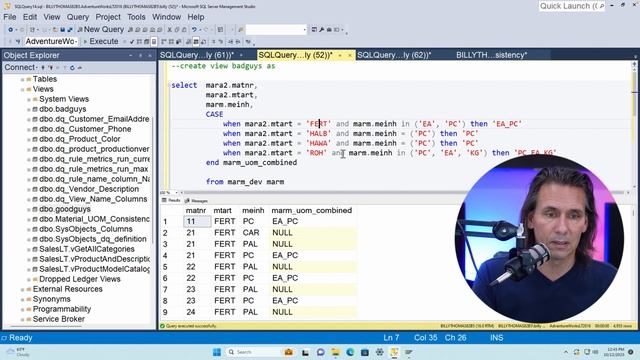This screenshot has height=360, width=640.
Task: Open the Connect dropdown in Object Explorer
Action: point(21,67)
